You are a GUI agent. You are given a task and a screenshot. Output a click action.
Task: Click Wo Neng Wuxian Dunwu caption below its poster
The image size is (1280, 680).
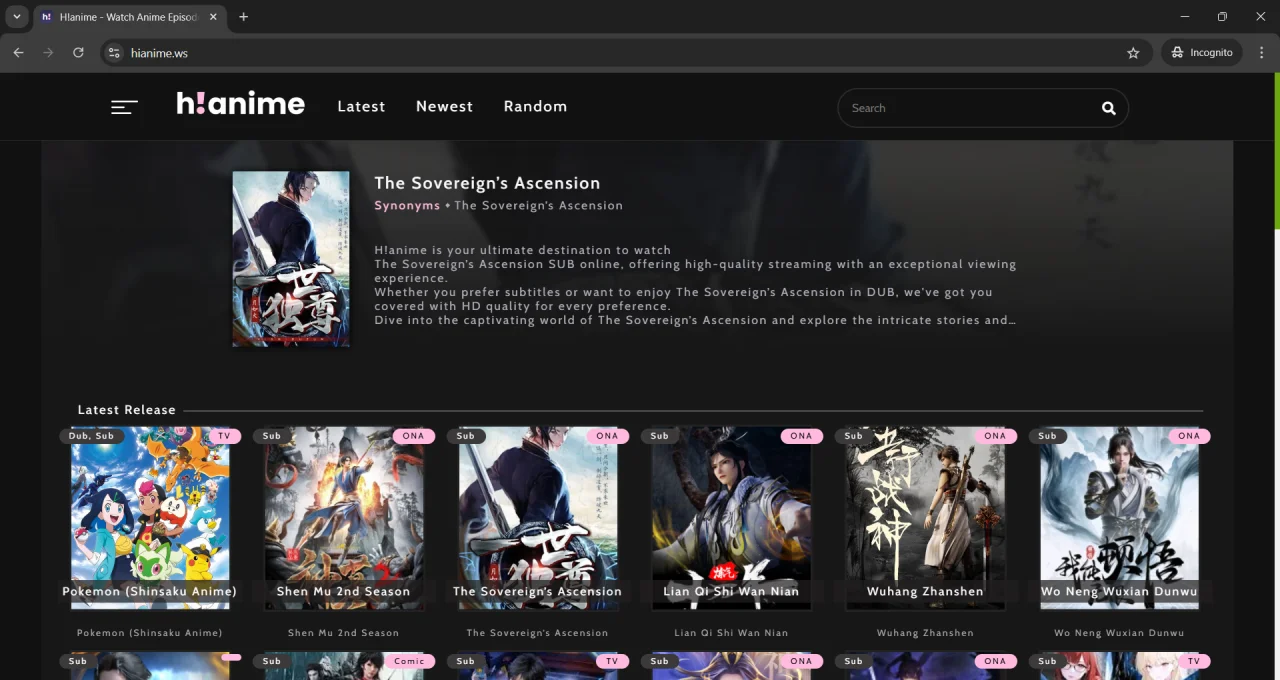(1120, 633)
